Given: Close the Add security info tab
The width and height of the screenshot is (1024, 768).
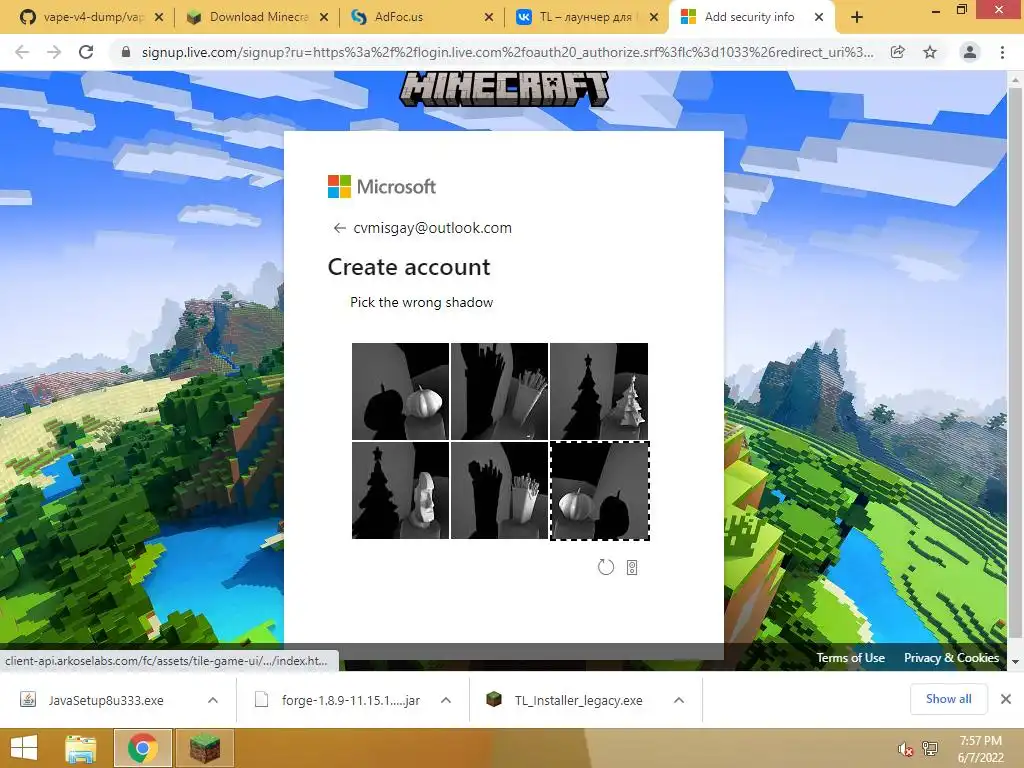Looking at the screenshot, I should 819,18.
